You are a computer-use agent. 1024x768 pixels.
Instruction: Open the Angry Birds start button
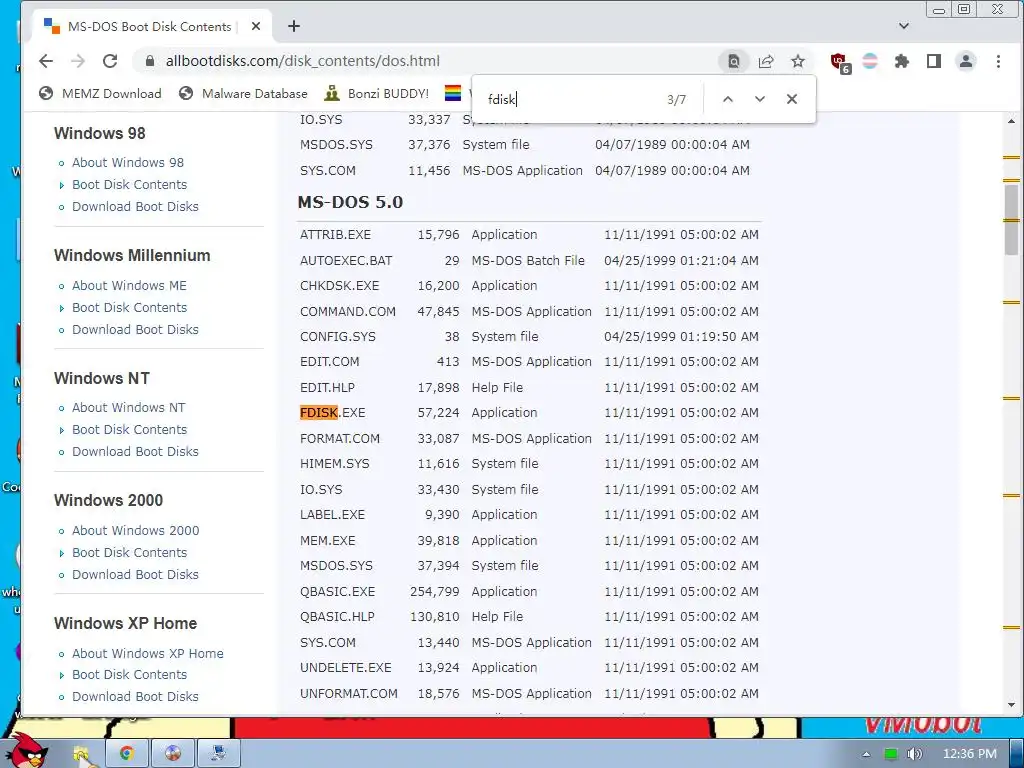click(x=29, y=749)
